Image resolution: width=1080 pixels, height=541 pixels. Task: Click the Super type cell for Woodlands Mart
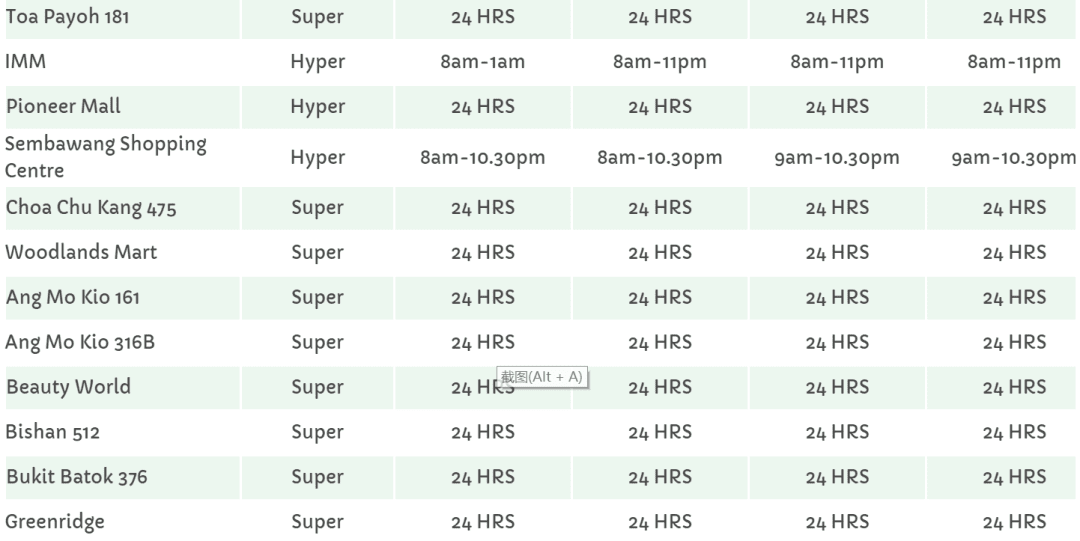[317, 252]
